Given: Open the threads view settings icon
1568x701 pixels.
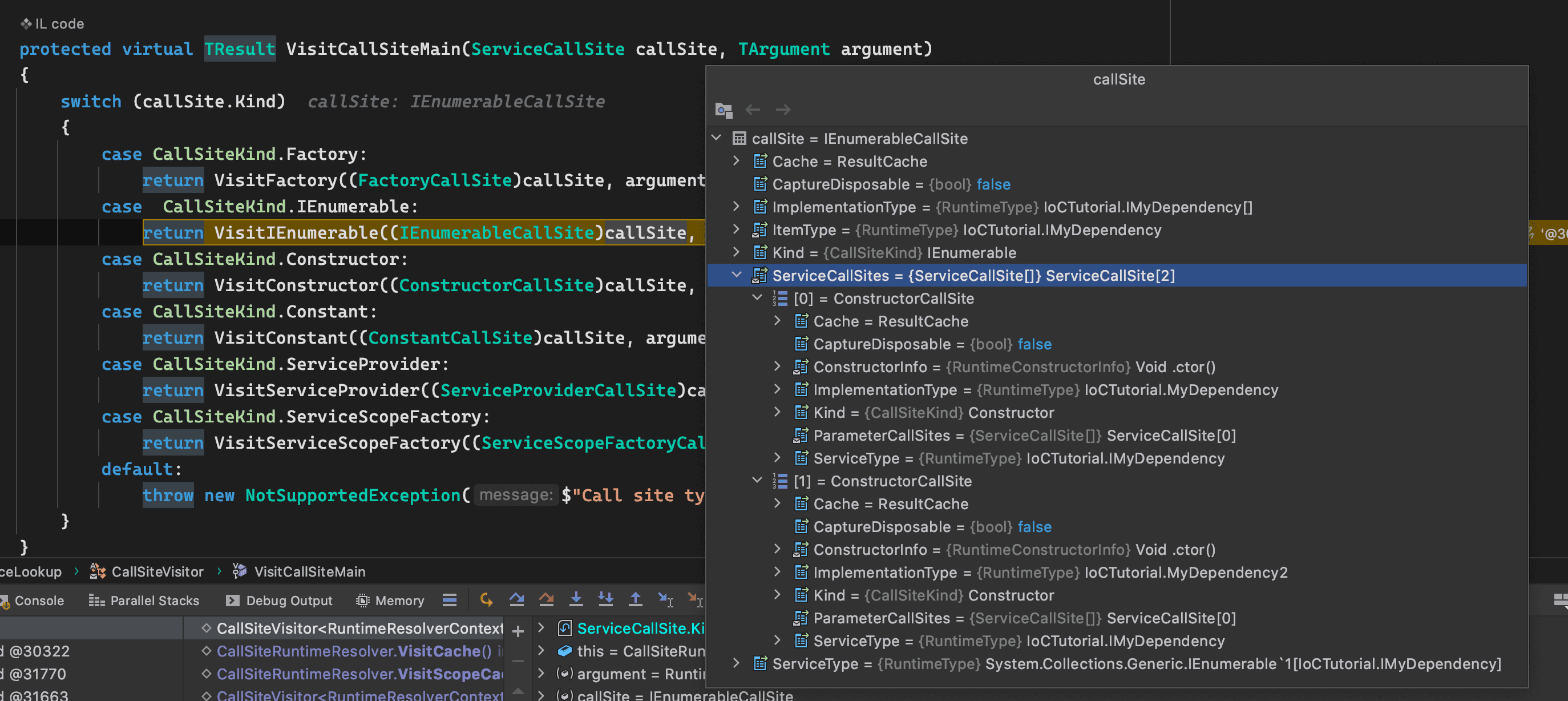Looking at the screenshot, I should (449, 600).
